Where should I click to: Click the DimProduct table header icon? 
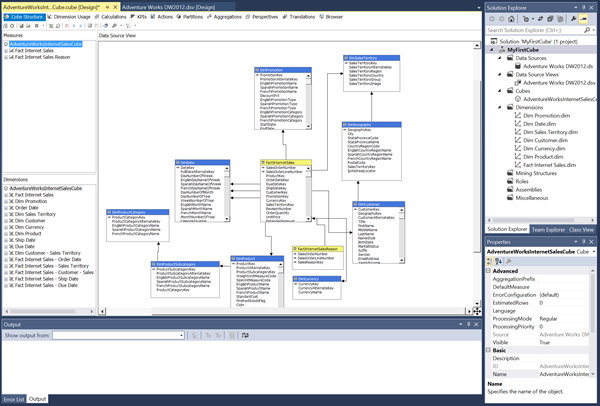coord(233,258)
